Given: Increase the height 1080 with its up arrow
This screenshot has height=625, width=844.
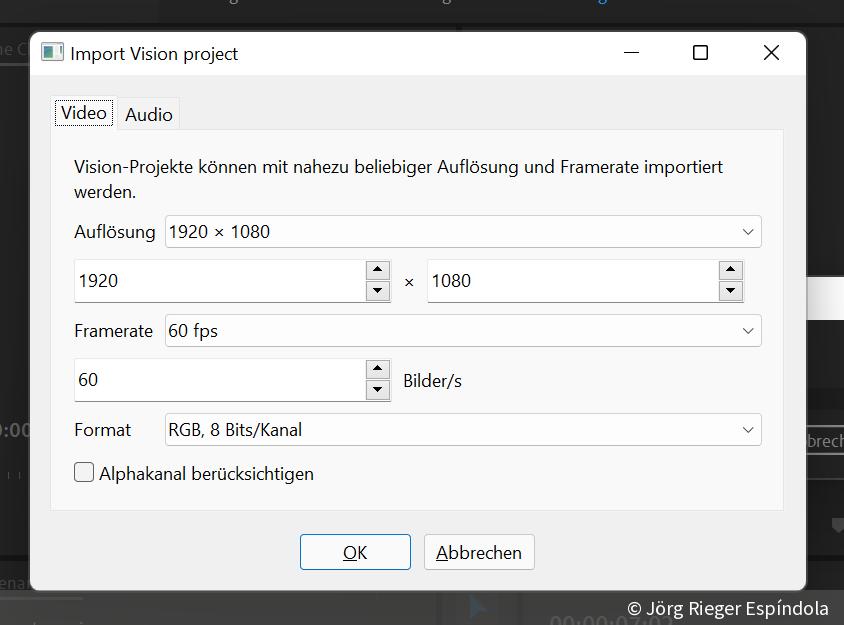Looking at the screenshot, I should pos(731,271).
